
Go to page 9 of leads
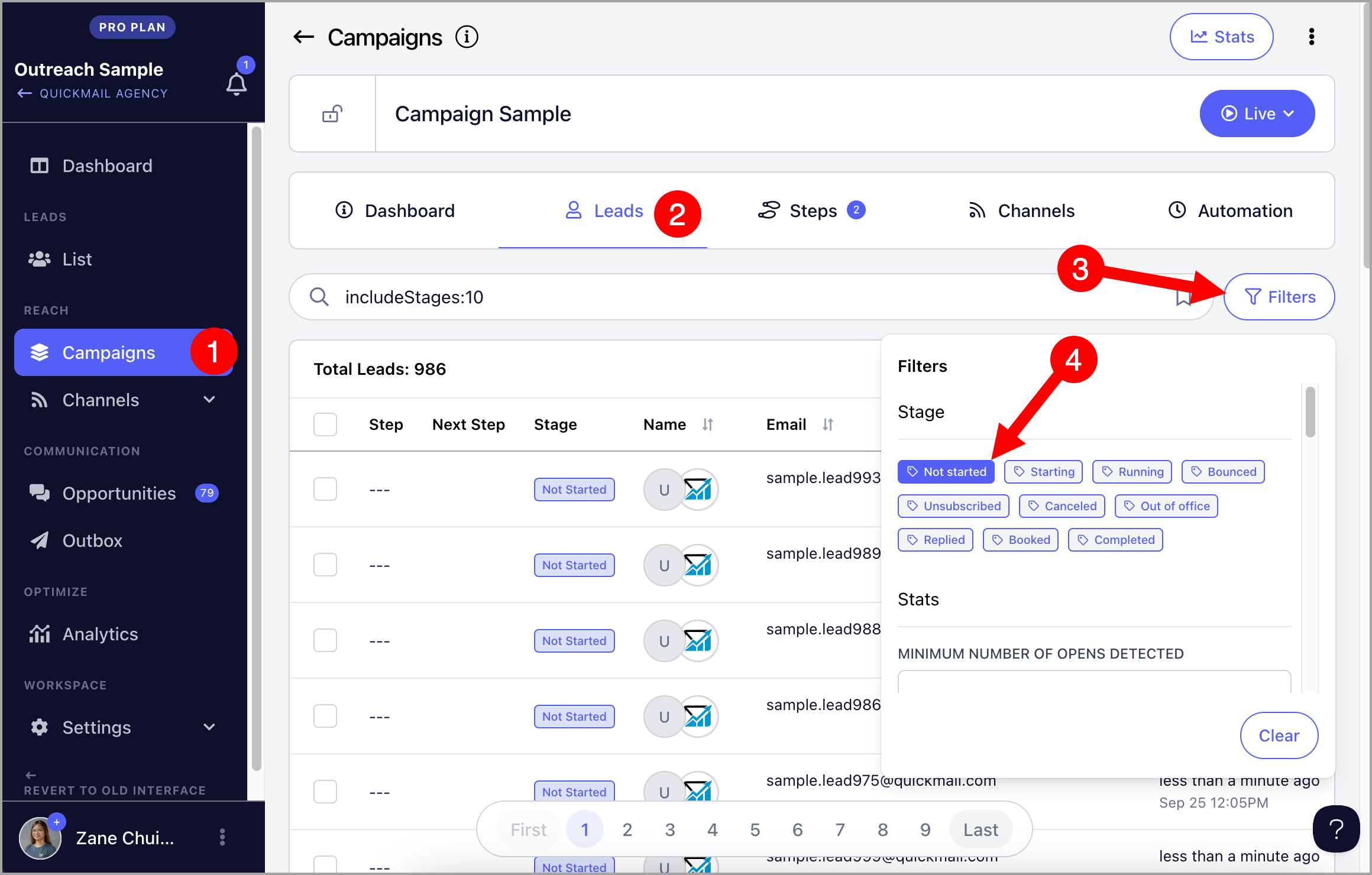926,829
